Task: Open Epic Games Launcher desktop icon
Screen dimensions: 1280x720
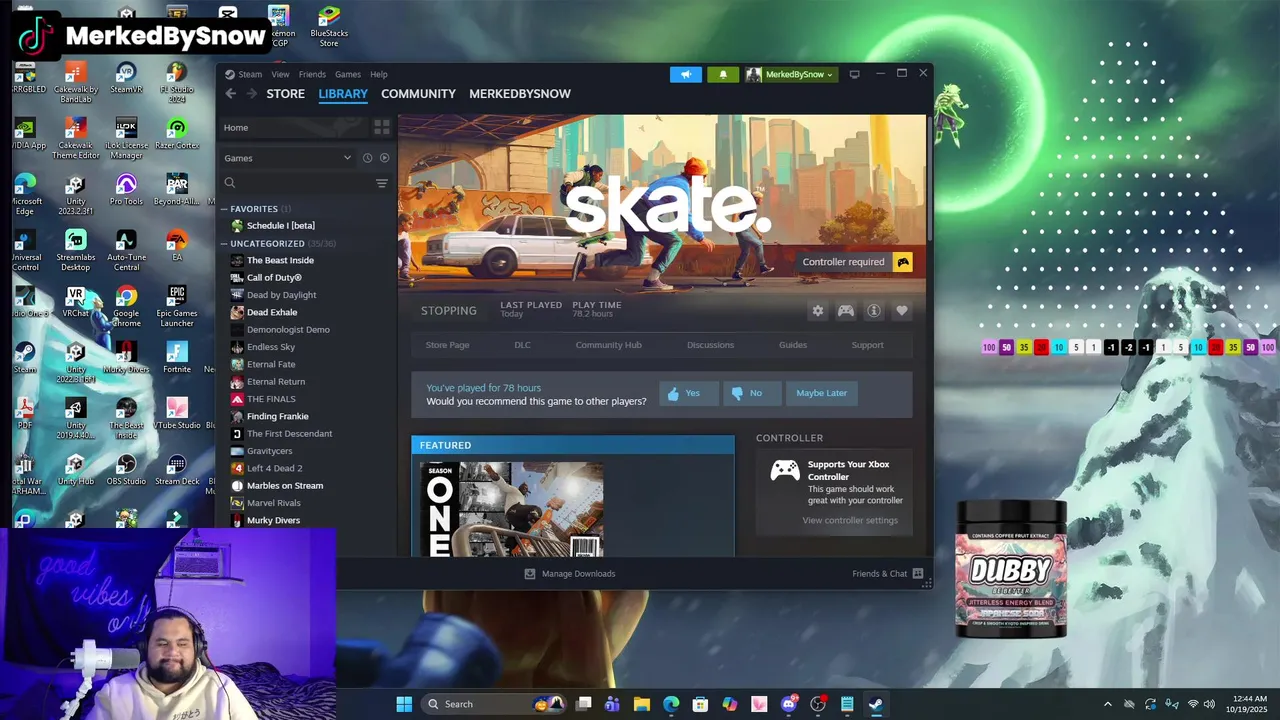Action: coord(177,306)
